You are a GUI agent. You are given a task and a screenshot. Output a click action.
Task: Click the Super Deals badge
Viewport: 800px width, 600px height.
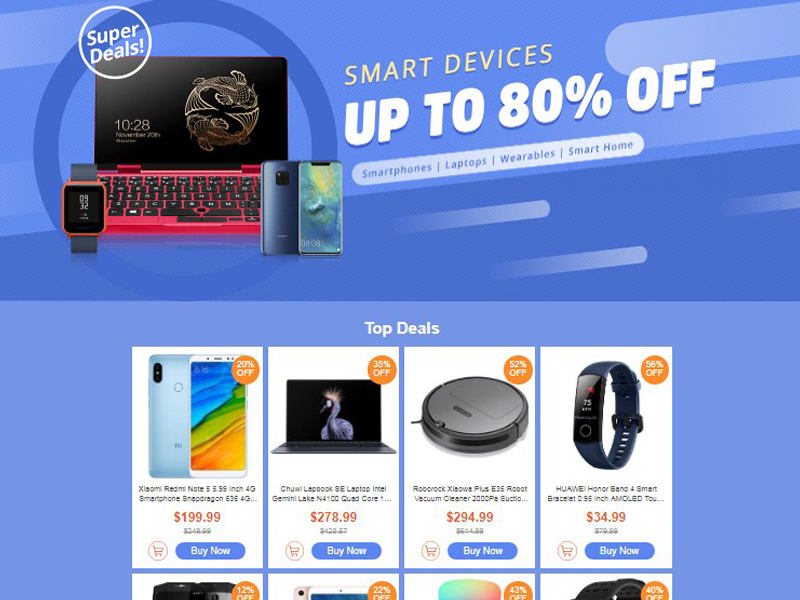click(115, 43)
